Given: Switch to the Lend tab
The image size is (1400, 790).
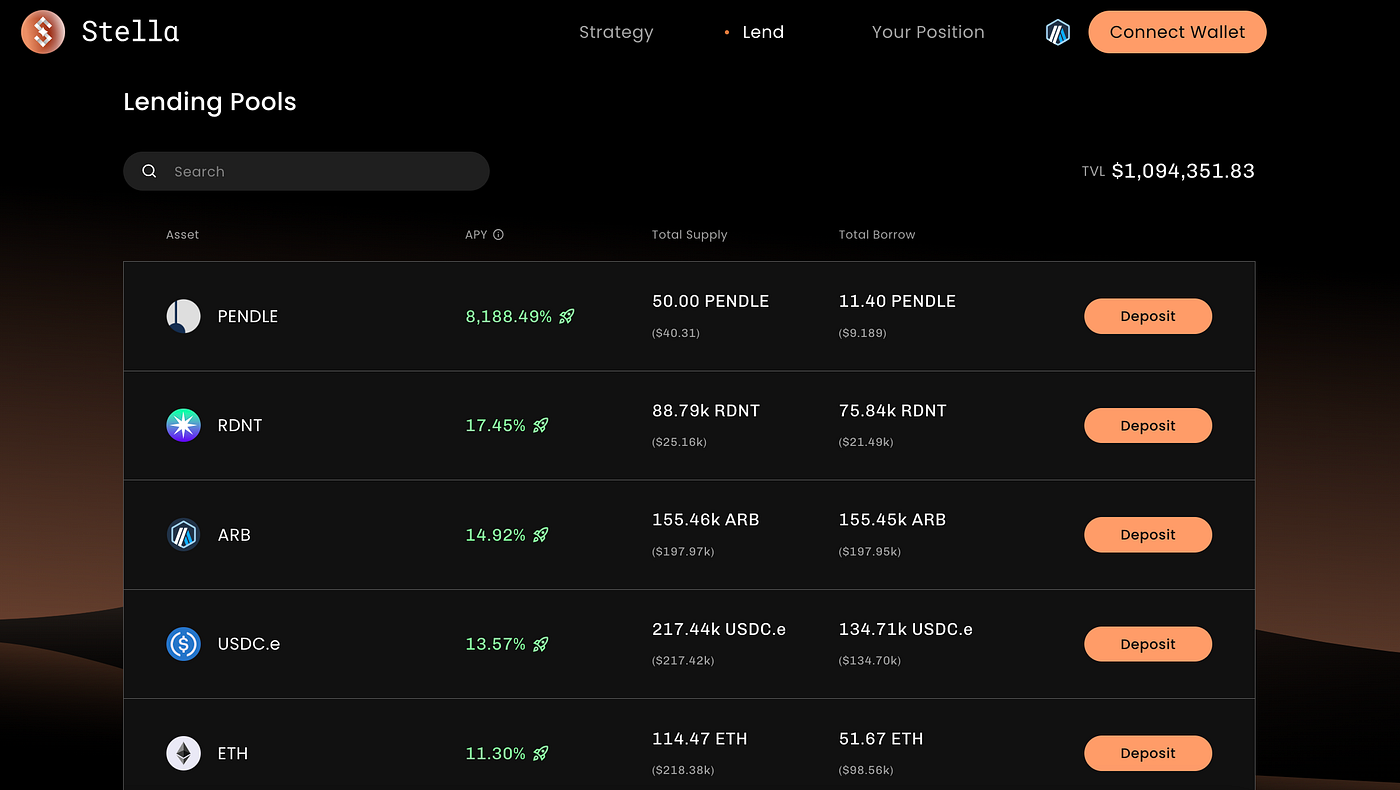Looking at the screenshot, I should tap(763, 32).
